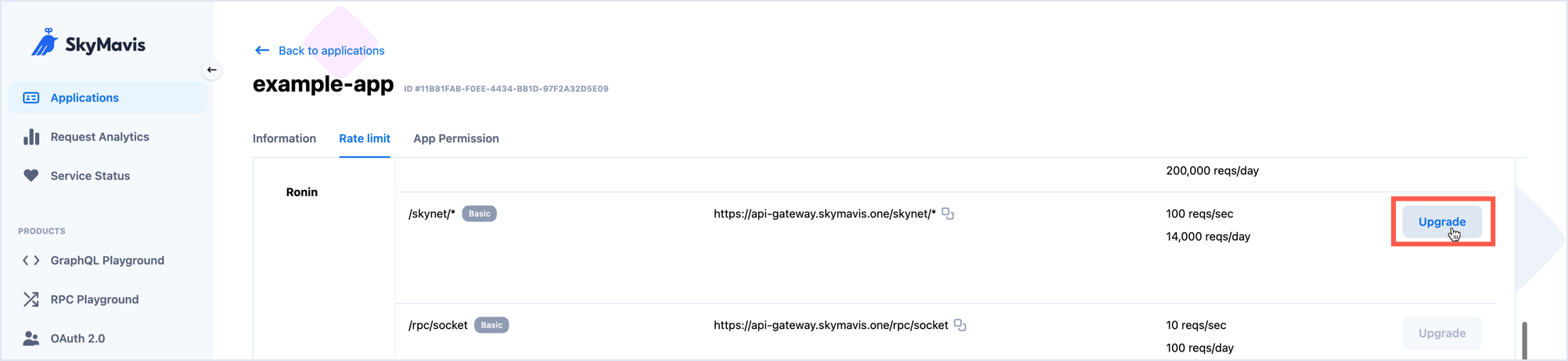Copy the rpc/socket gateway URL
Viewport: 1568px width, 361px height.
pyautogui.click(x=960, y=325)
